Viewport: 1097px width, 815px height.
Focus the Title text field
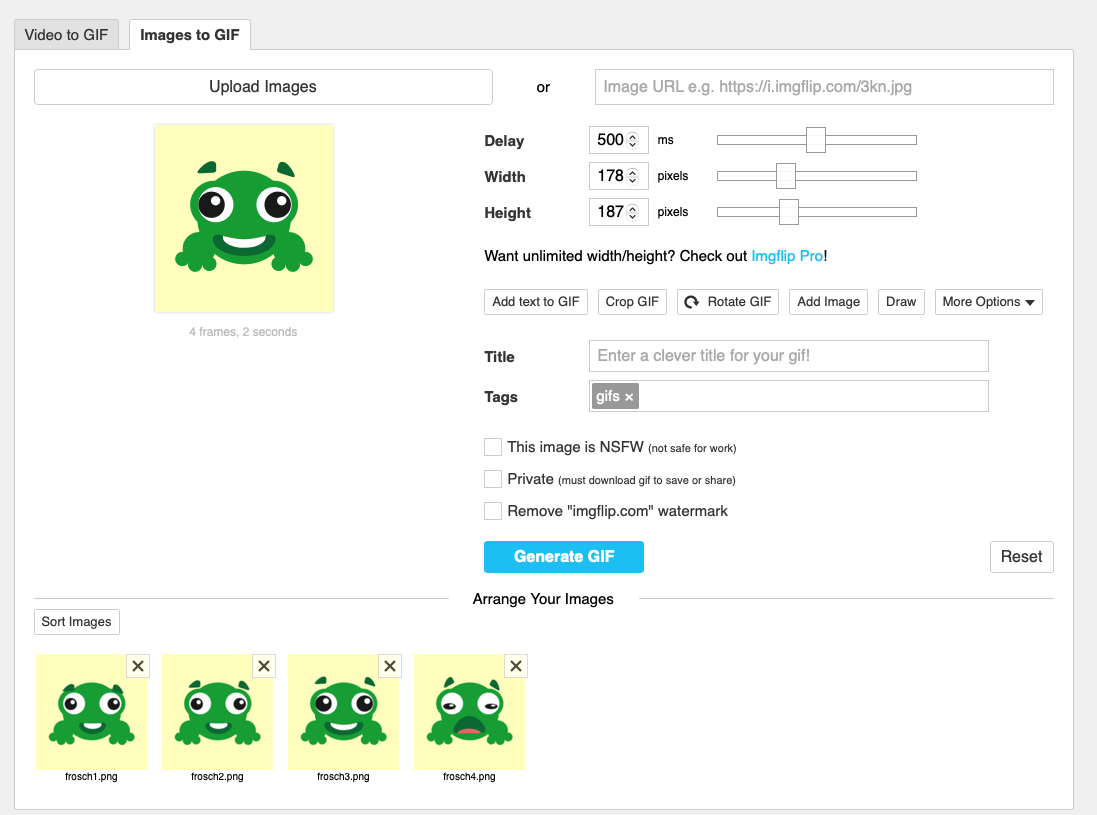pyautogui.click(x=788, y=356)
